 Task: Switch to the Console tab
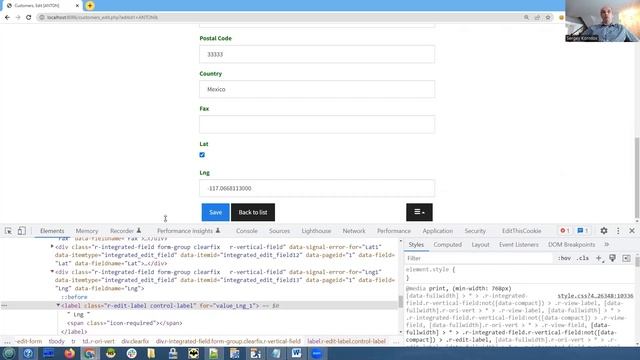(x=247, y=231)
